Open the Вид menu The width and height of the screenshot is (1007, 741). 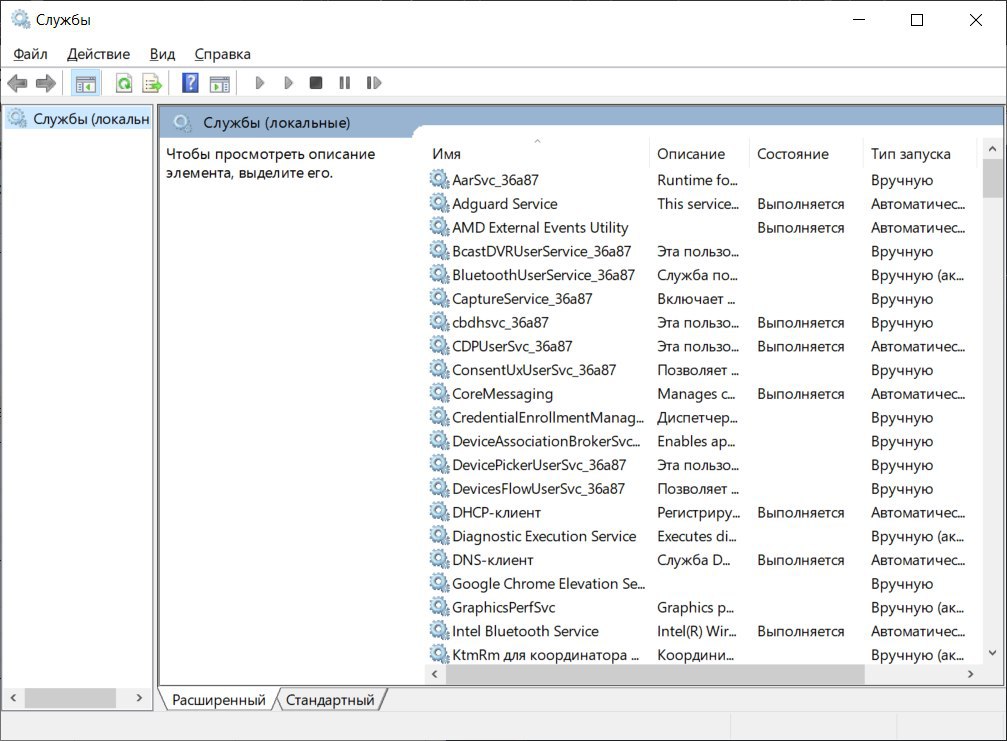tap(162, 54)
